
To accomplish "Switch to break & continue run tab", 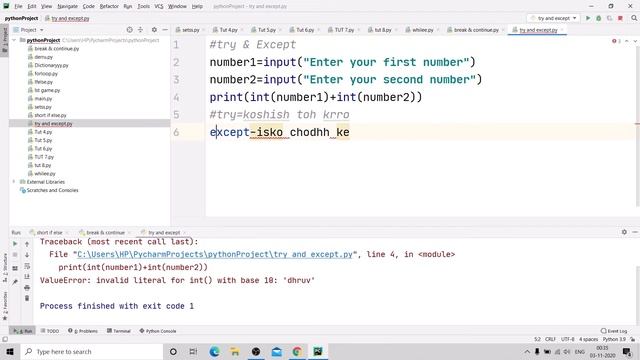I will 105,232.
